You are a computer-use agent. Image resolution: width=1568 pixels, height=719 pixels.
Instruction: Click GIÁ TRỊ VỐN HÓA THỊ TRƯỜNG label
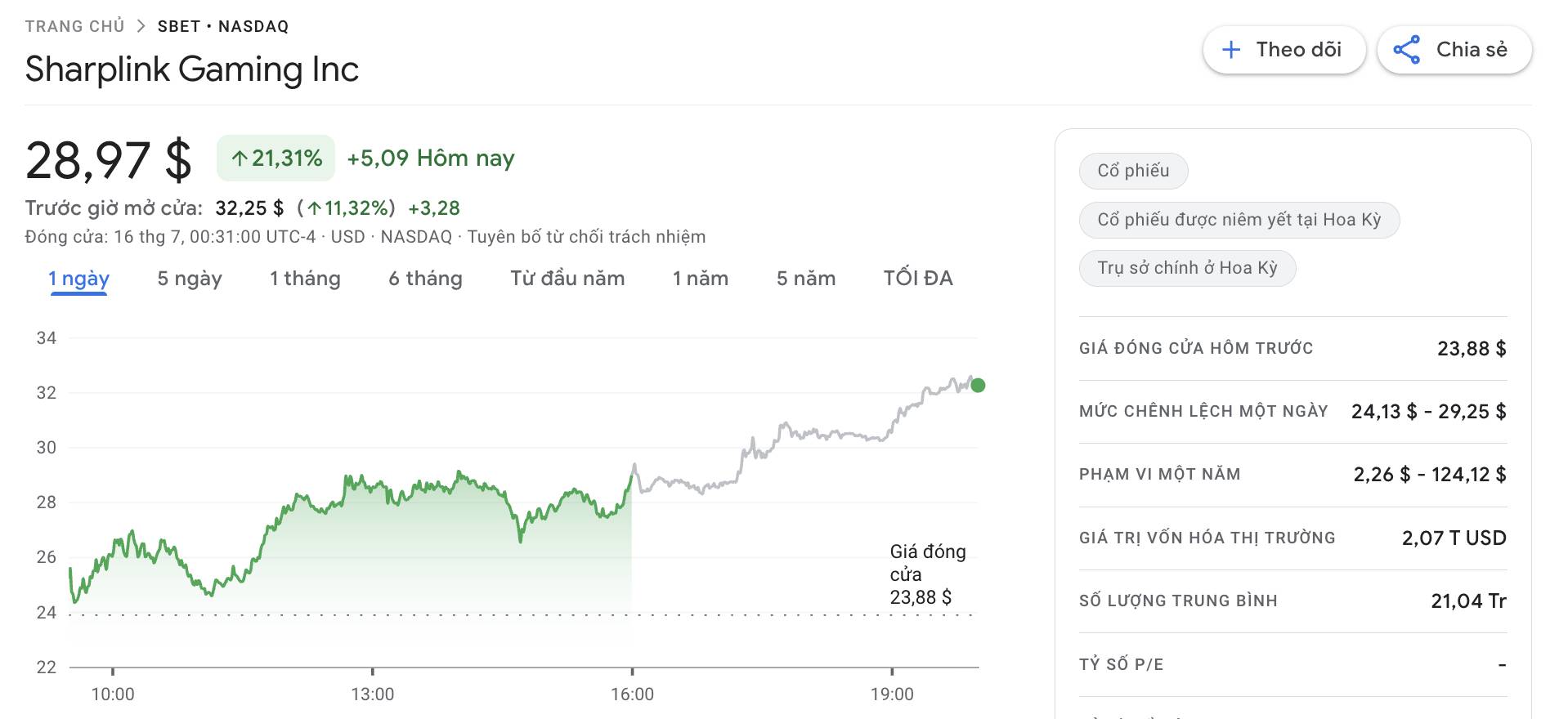point(1207,538)
